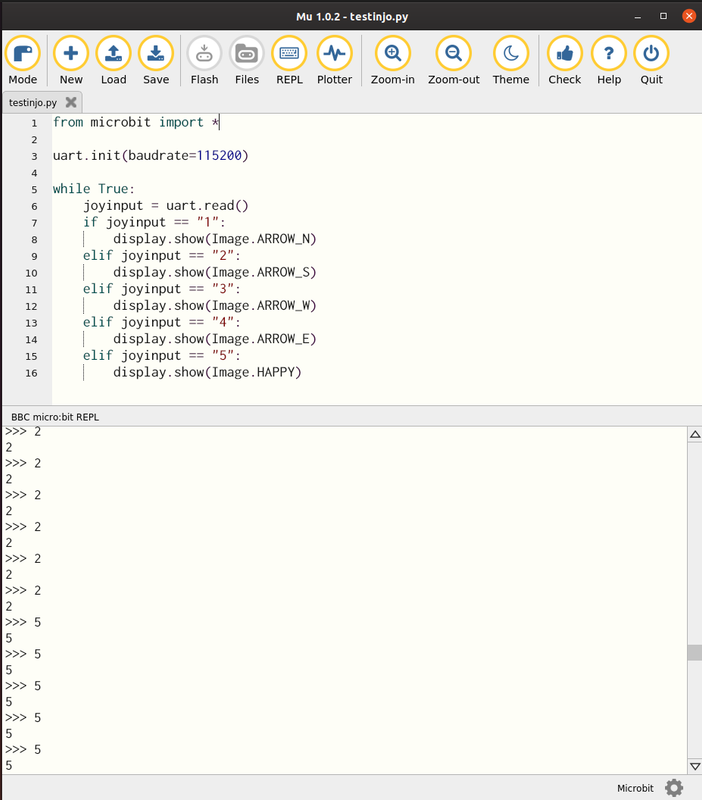Quit Mu editor

(x=651, y=60)
